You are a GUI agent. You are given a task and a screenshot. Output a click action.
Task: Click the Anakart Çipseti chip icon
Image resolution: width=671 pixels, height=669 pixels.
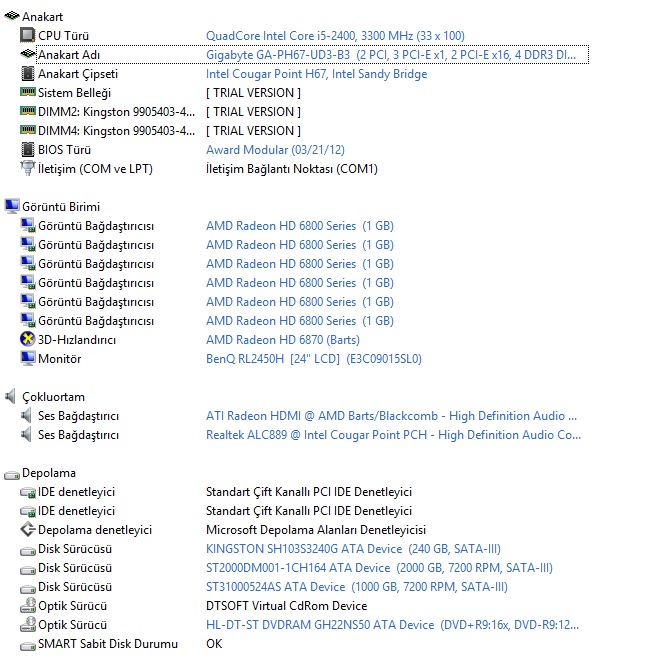27,73
